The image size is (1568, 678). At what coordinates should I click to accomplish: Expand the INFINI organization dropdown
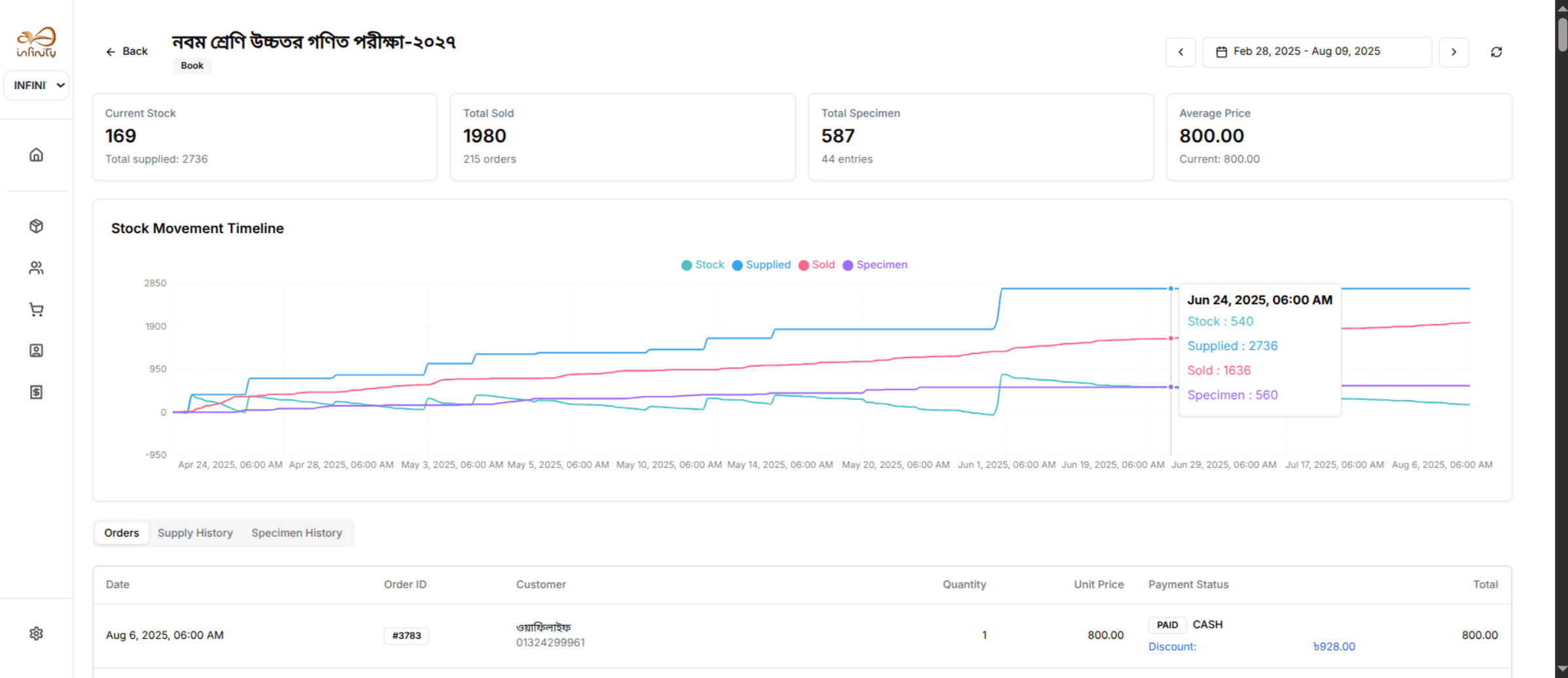pos(37,86)
